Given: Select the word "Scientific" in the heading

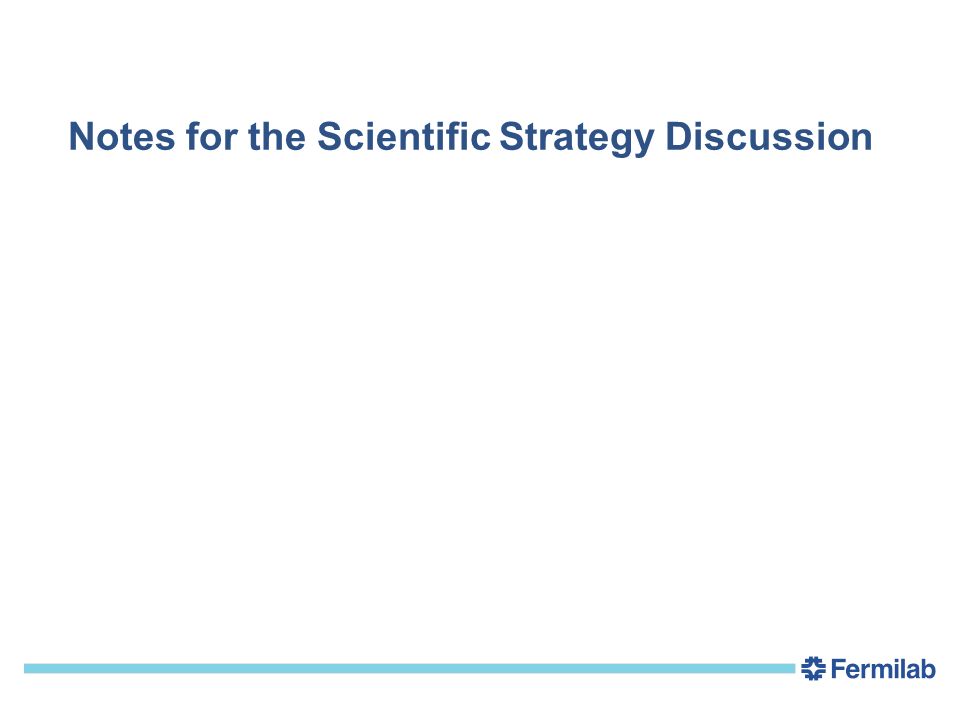Looking at the screenshot, I should point(403,137).
